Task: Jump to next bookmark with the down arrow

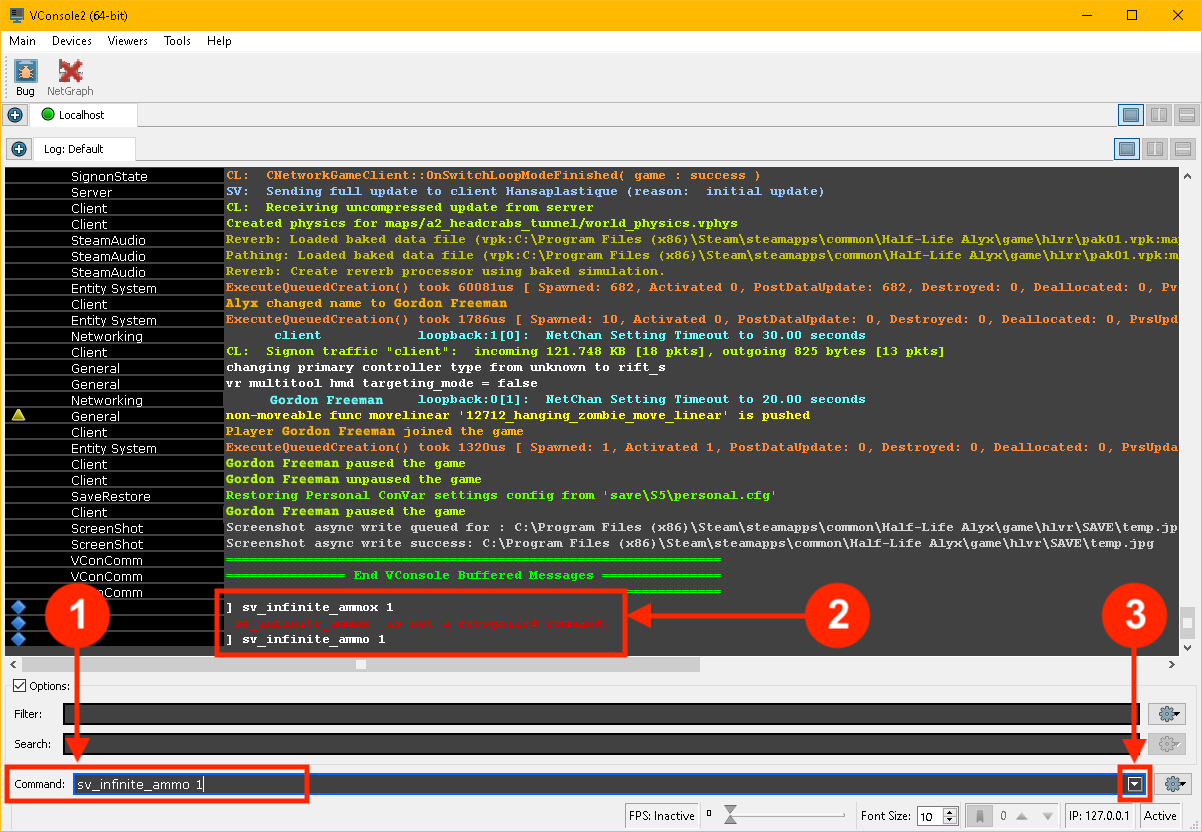Action: click(x=1046, y=816)
